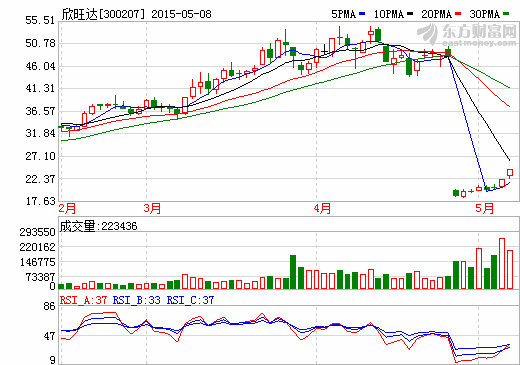Click the RSI_C:37 indicator label
The width and height of the screenshot is (520, 365).
190,300
